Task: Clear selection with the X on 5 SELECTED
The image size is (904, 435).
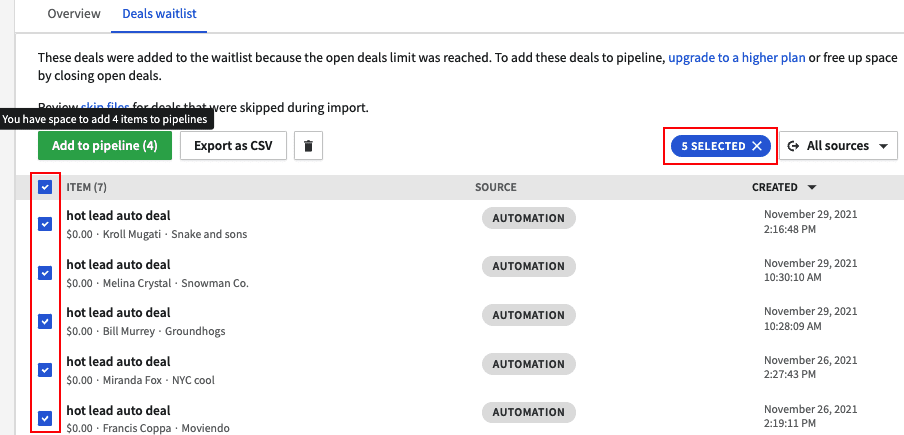Action: tap(757, 146)
